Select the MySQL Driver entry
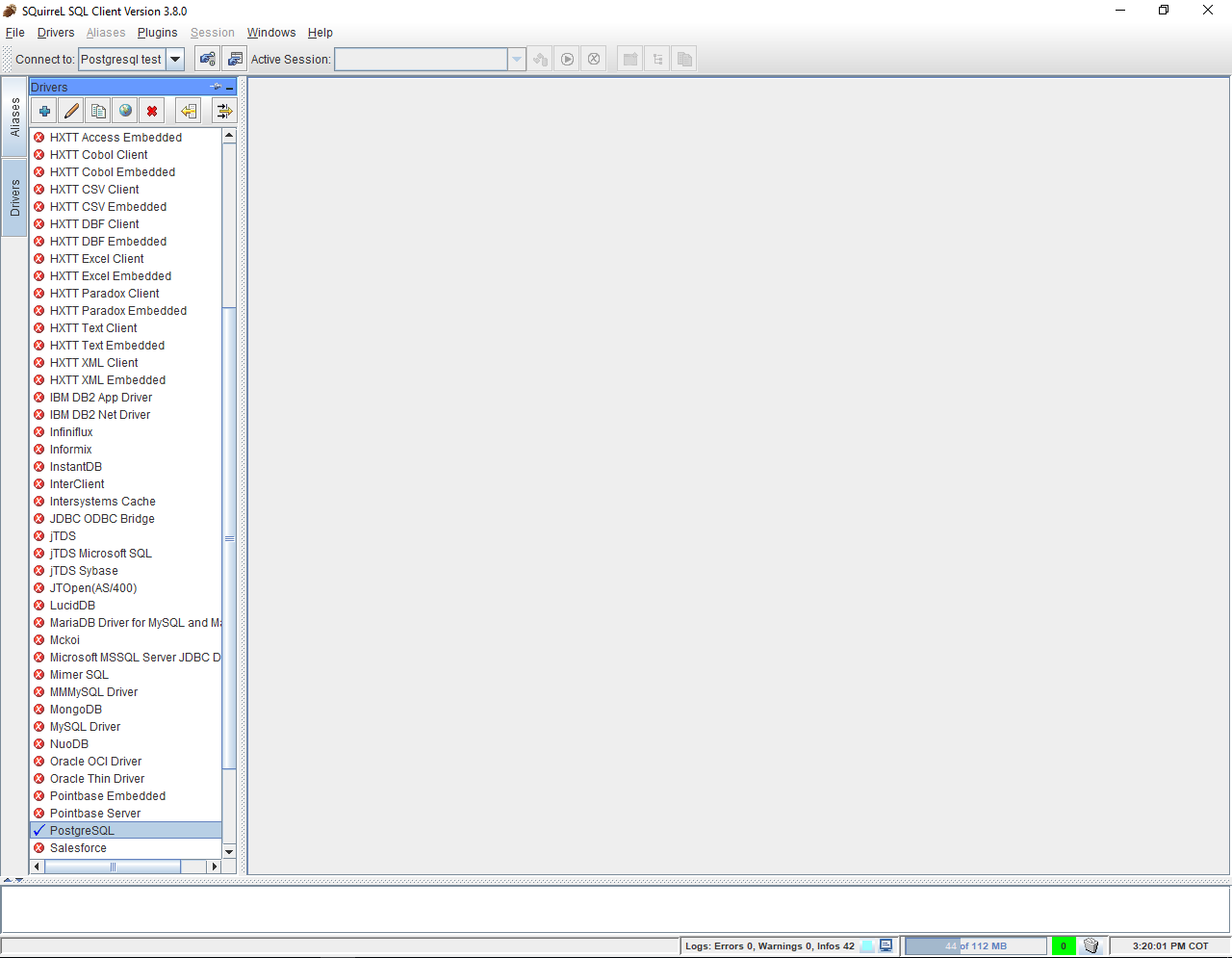Image resolution: width=1232 pixels, height=958 pixels. pos(126,727)
